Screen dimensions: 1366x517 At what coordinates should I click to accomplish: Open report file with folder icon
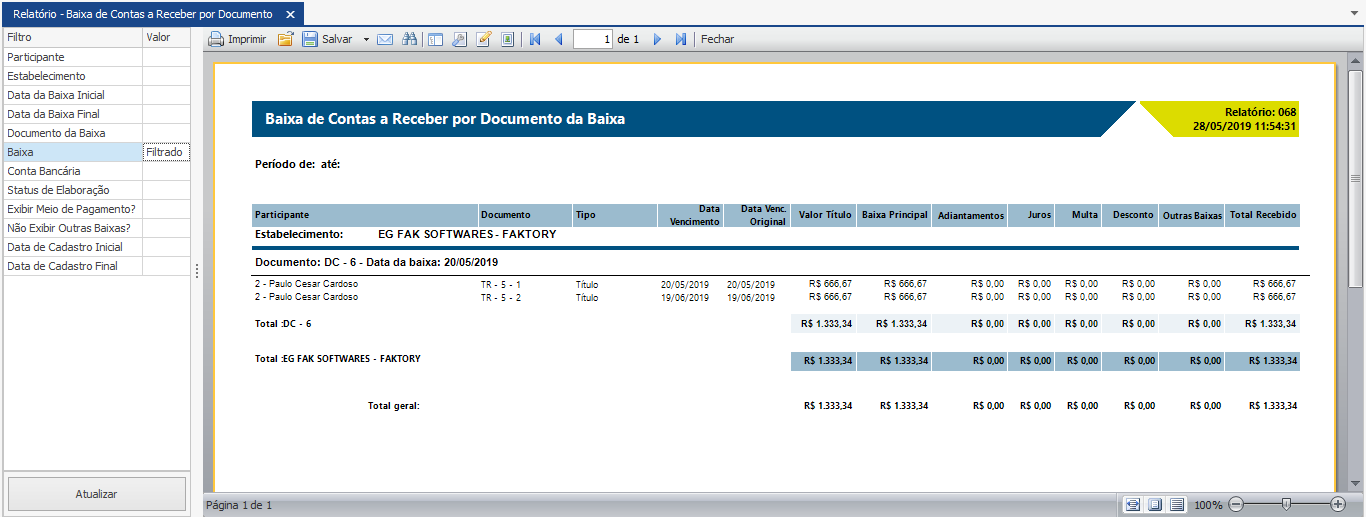pyautogui.click(x=285, y=40)
